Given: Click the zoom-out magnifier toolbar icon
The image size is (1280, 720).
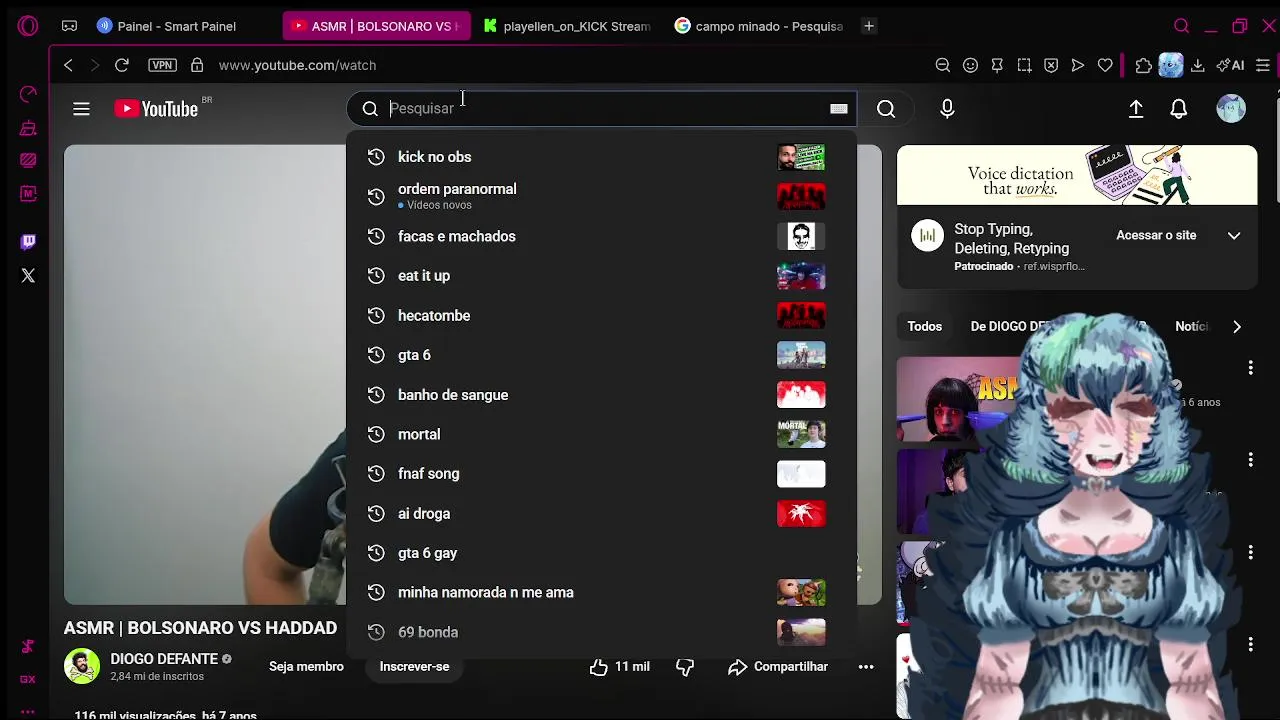Looking at the screenshot, I should (942, 65).
